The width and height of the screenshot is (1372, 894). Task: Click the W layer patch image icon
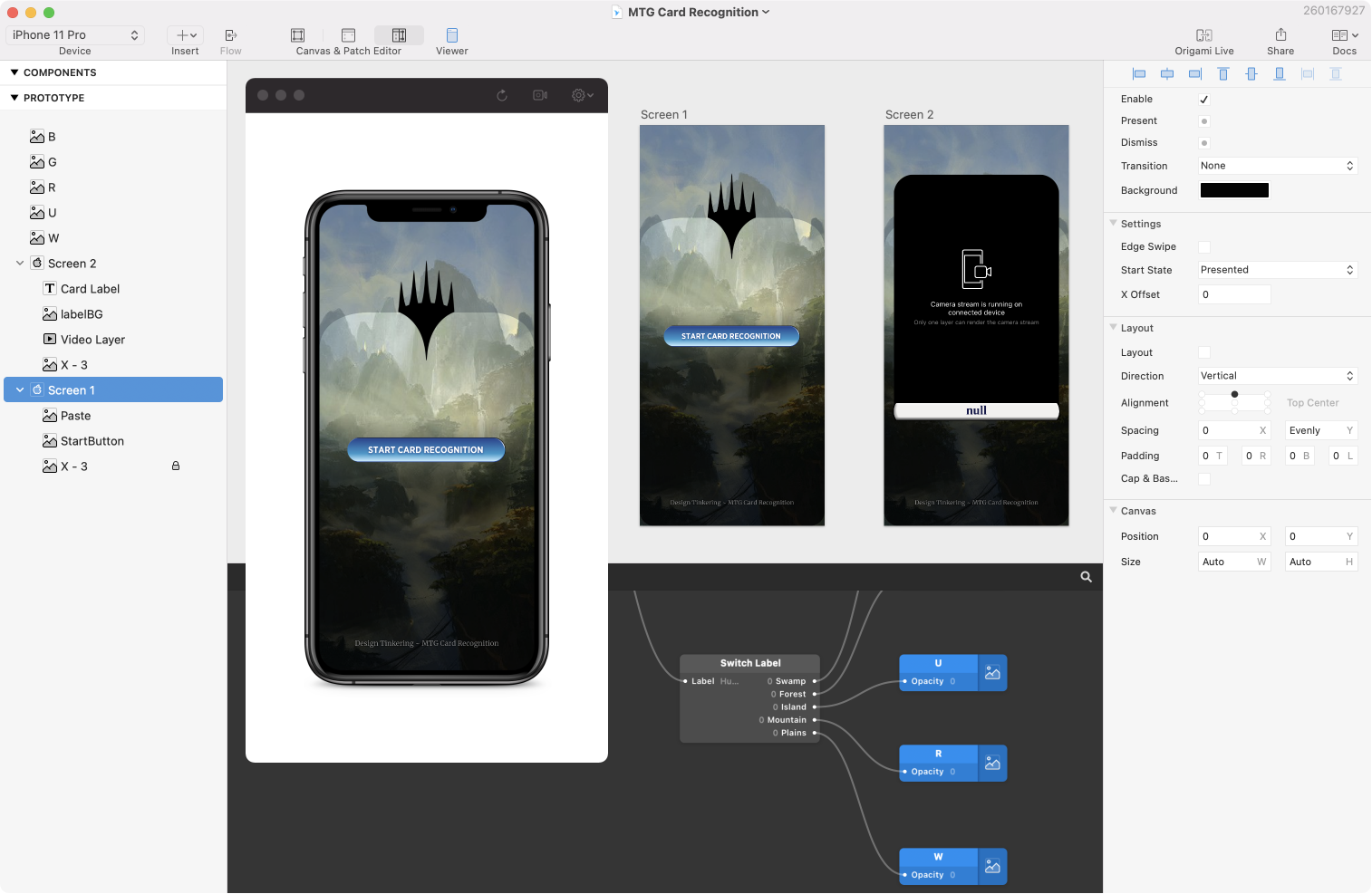coord(992,867)
